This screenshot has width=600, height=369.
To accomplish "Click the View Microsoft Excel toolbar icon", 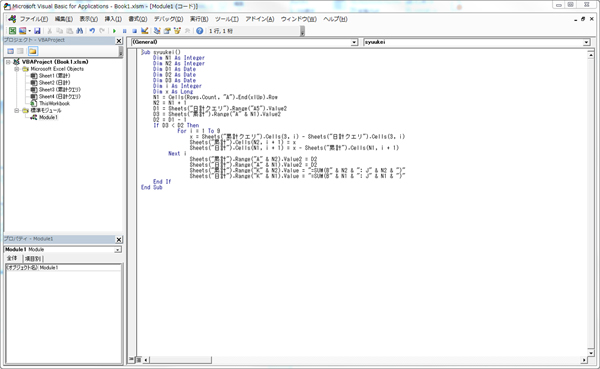I will pyautogui.click(x=12, y=31).
